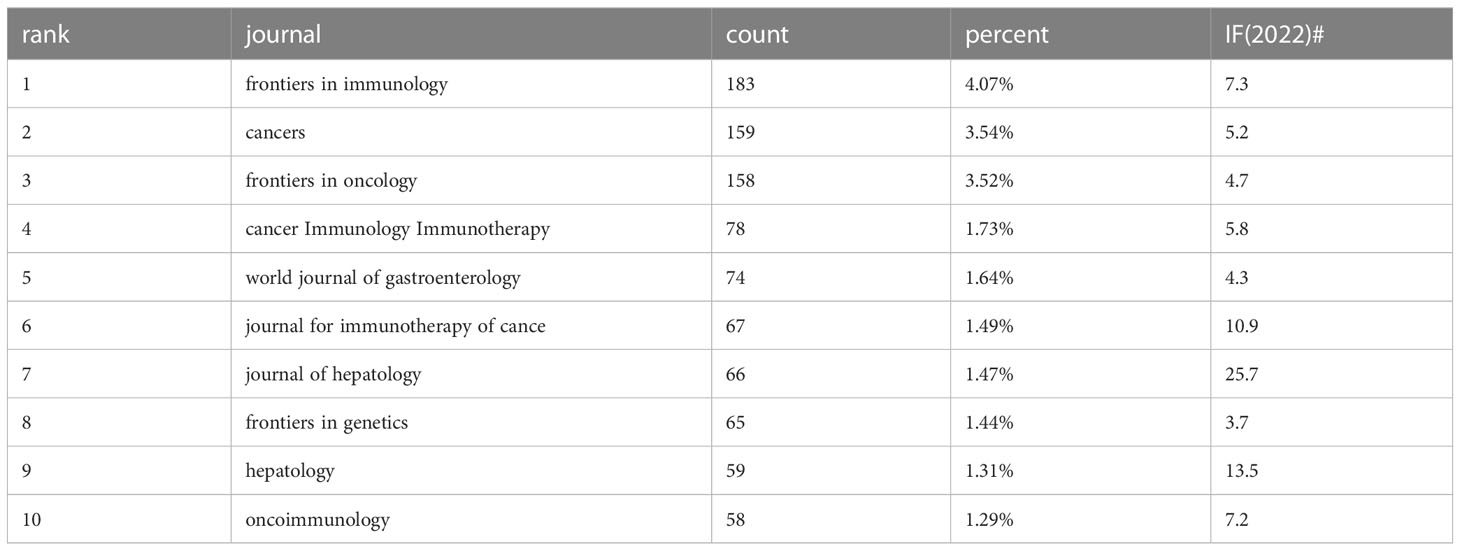Click the percent value 4.07%
The image size is (1460, 551).
(x=989, y=85)
